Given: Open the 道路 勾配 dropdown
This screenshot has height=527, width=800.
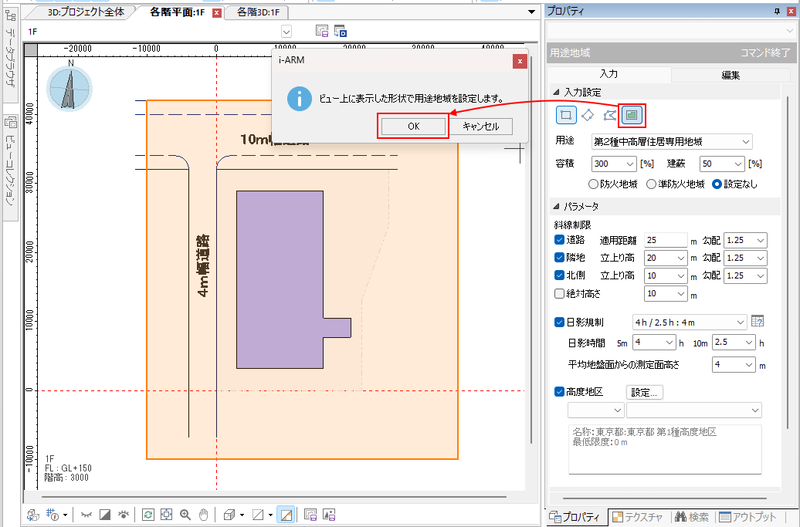Looking at the screenshot, I should tap(745, 240).
